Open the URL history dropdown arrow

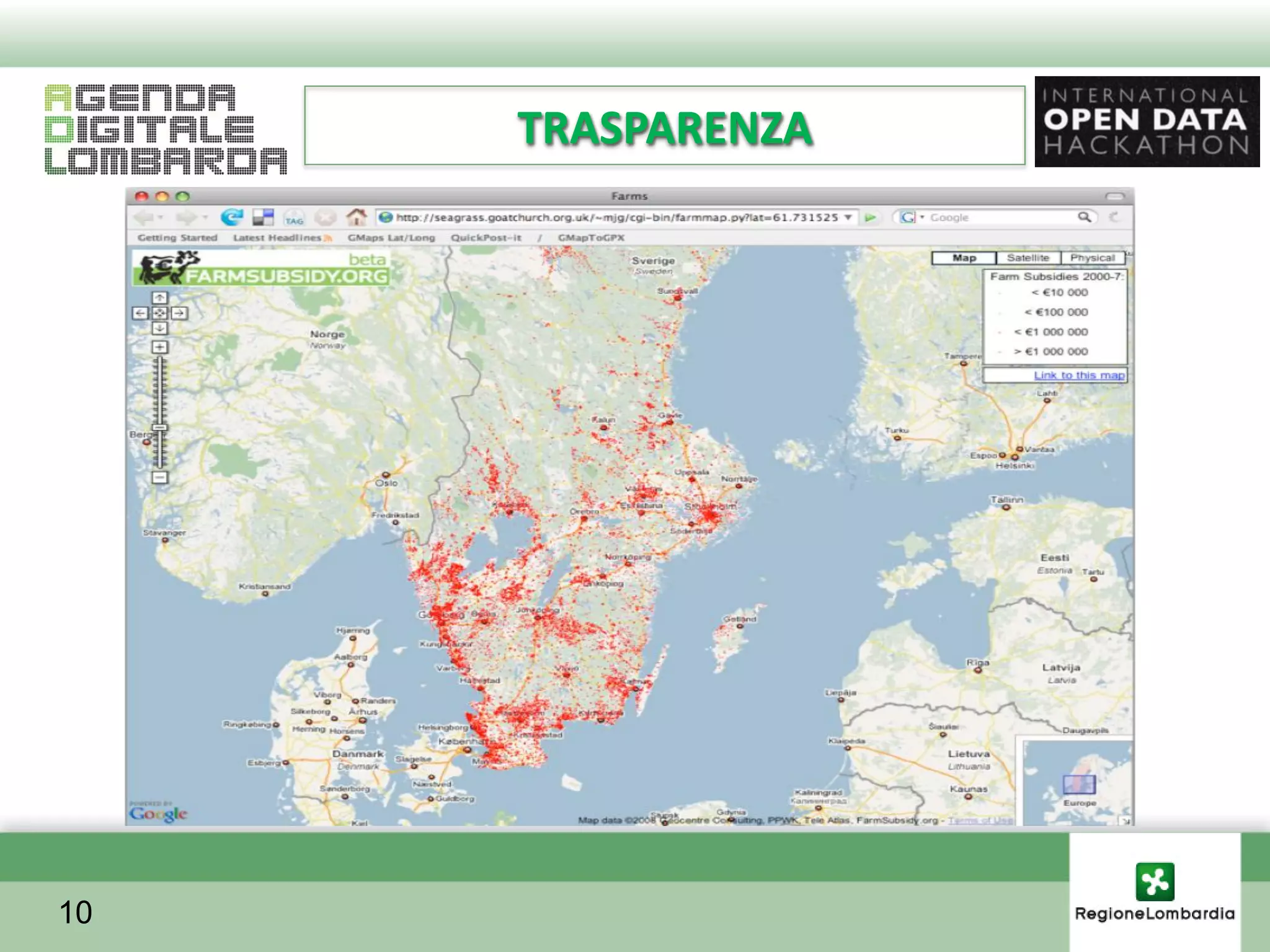pos(848,218)
